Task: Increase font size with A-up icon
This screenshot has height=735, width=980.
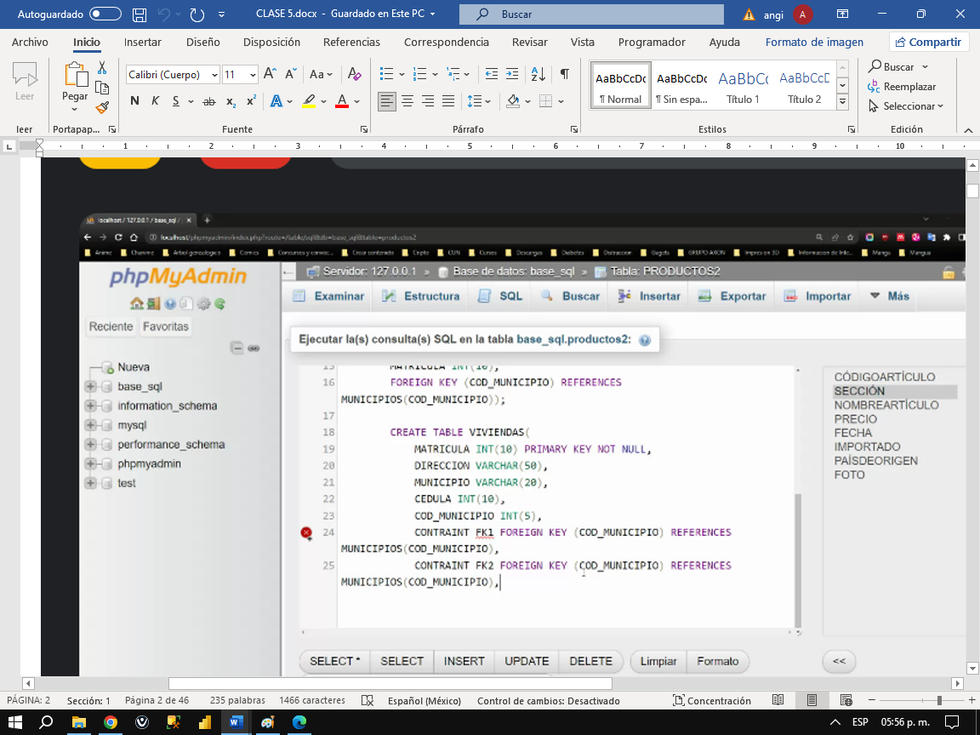Action: (269, 74)
